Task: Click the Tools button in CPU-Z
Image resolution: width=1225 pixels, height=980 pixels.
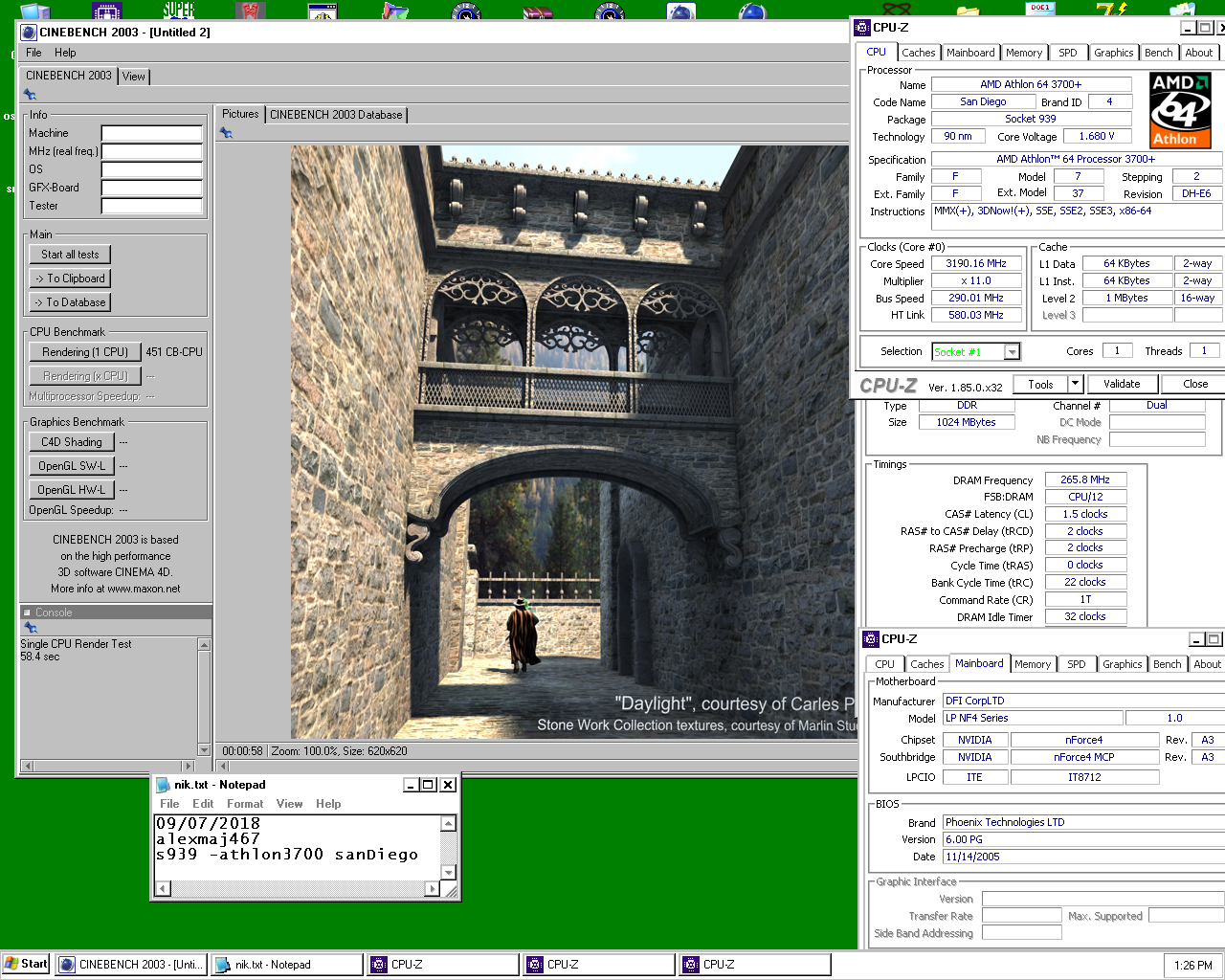Action: click(1040, 384)
